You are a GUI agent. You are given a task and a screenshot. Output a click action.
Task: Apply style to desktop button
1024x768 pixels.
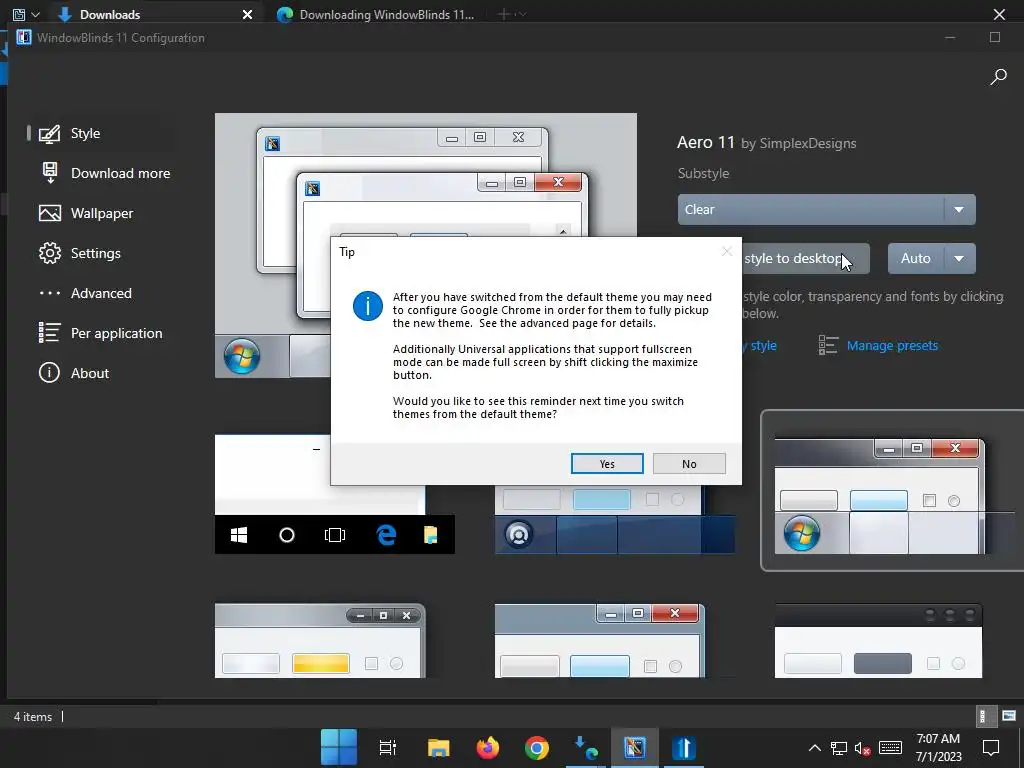click(x=806, y=259)
